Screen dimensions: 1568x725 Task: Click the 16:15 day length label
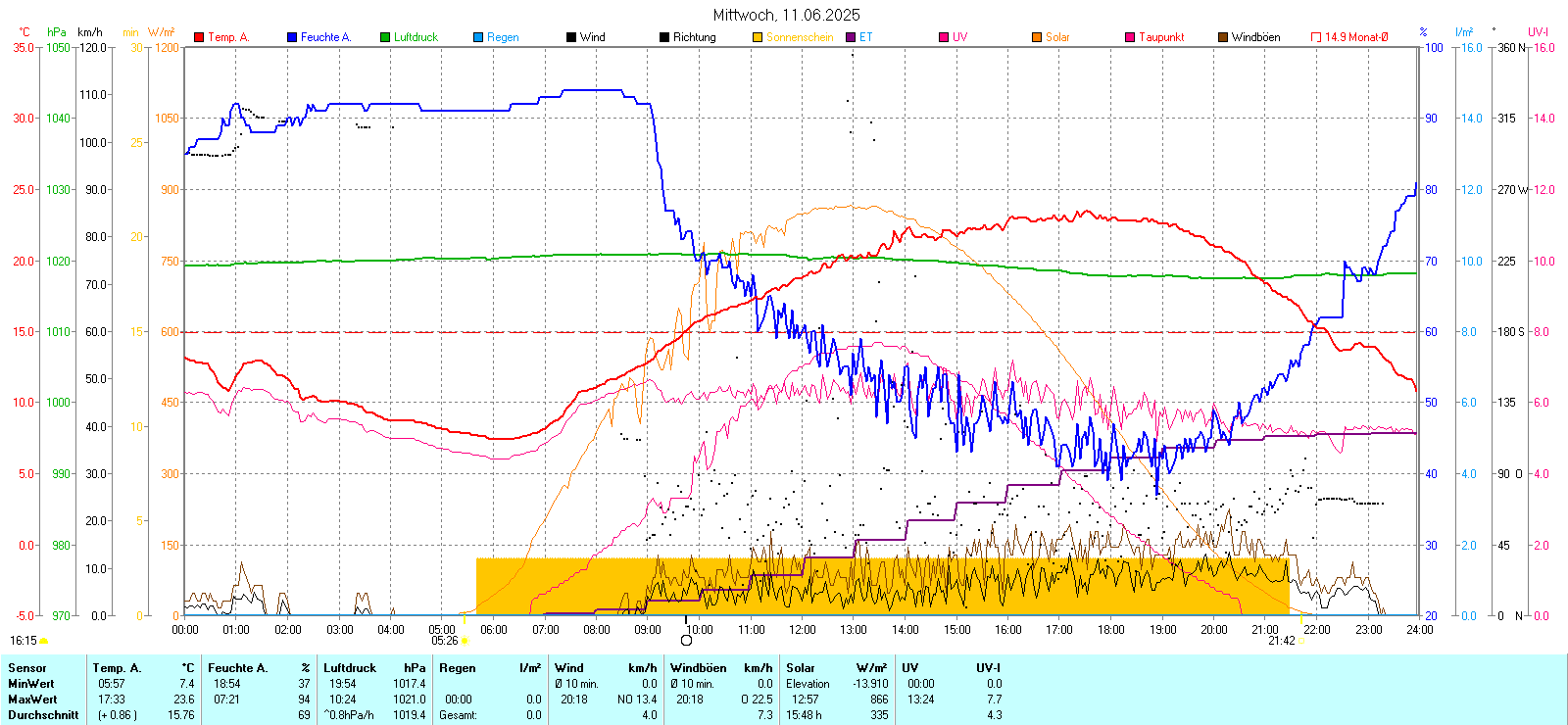[24, 641]
